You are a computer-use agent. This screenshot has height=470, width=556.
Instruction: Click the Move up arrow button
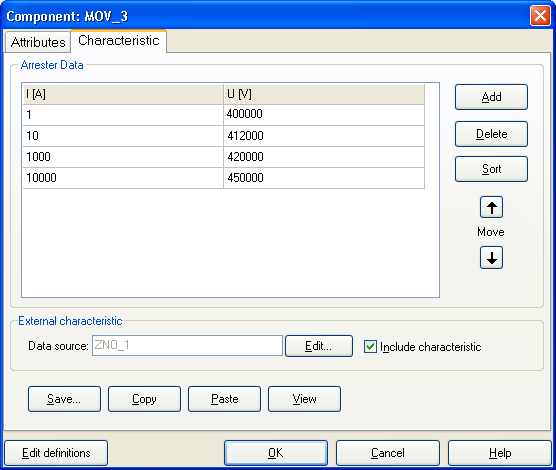pyautogui.click(x=491, y=207)
